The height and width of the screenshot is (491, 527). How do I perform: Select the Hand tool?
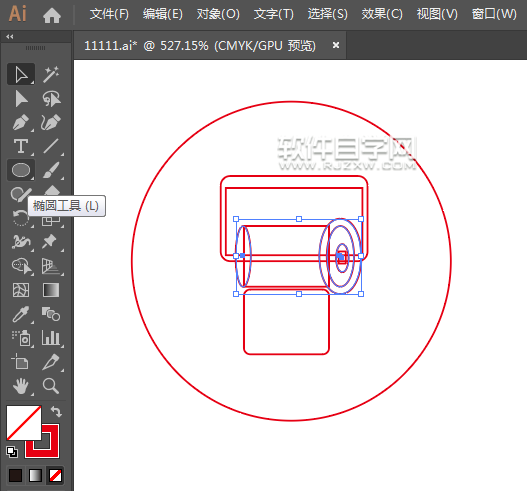coord(21,386)
